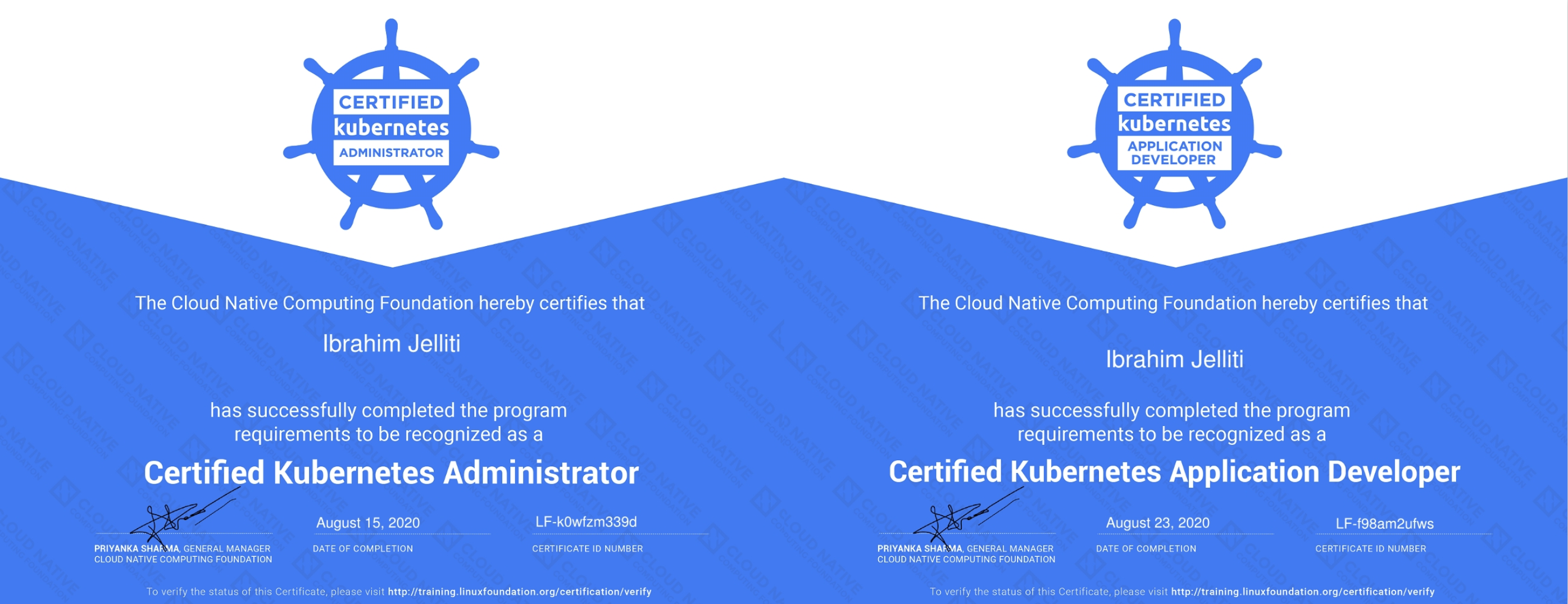Select the name Ibrahim Jelliti on Developer certificate

[x=1174, y=360]
